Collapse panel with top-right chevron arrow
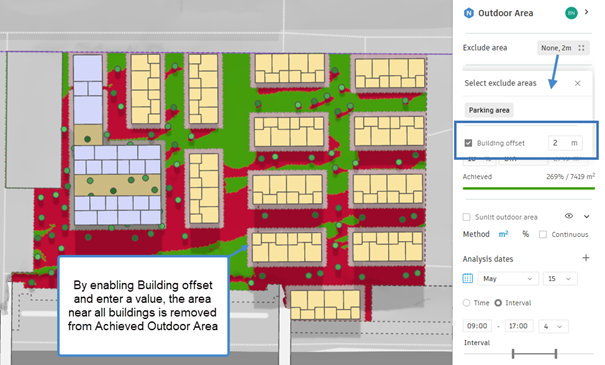This screenshot has height=365, width=605. (x=586, y=12)
